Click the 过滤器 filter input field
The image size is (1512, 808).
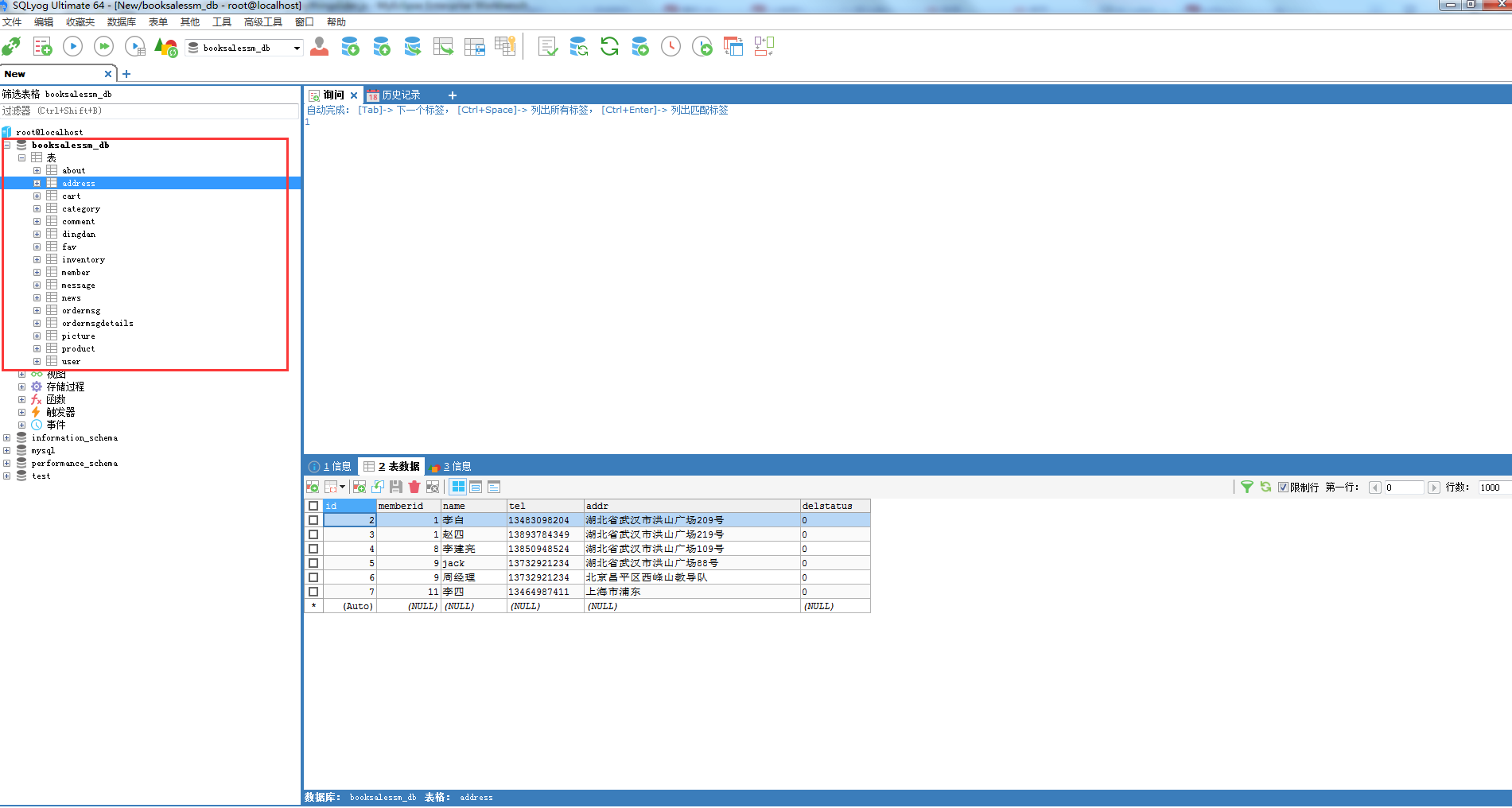pyautogui.click(x=150, y=111)
